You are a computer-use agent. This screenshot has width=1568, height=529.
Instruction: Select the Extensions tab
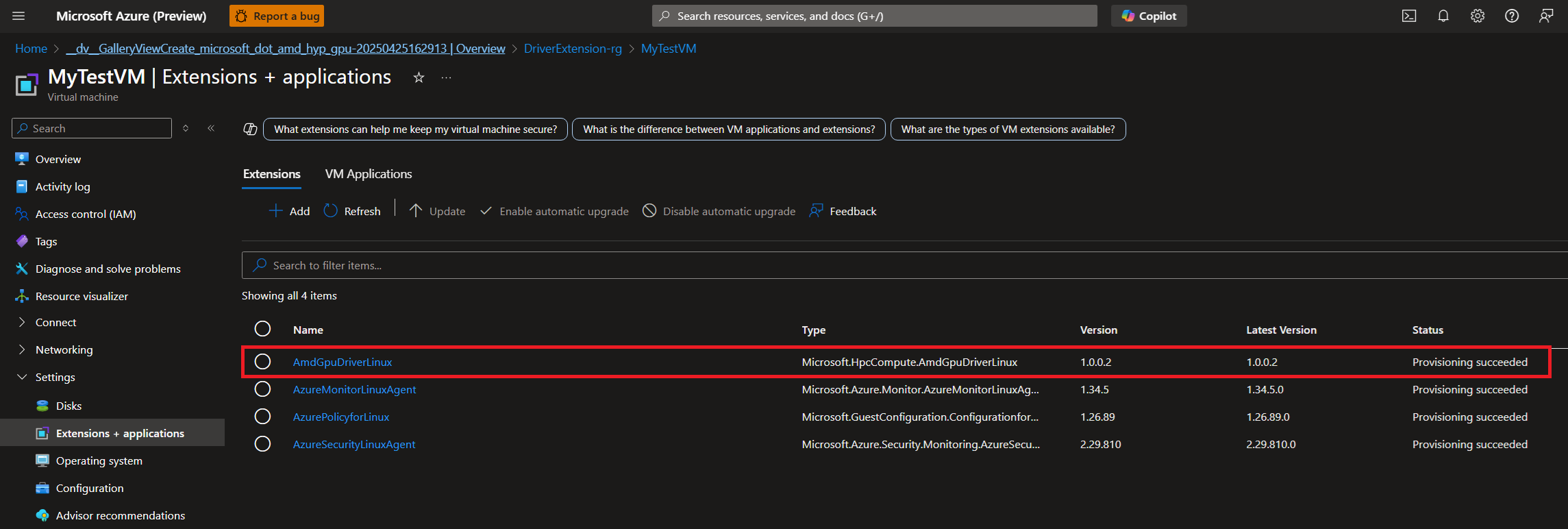272,174
